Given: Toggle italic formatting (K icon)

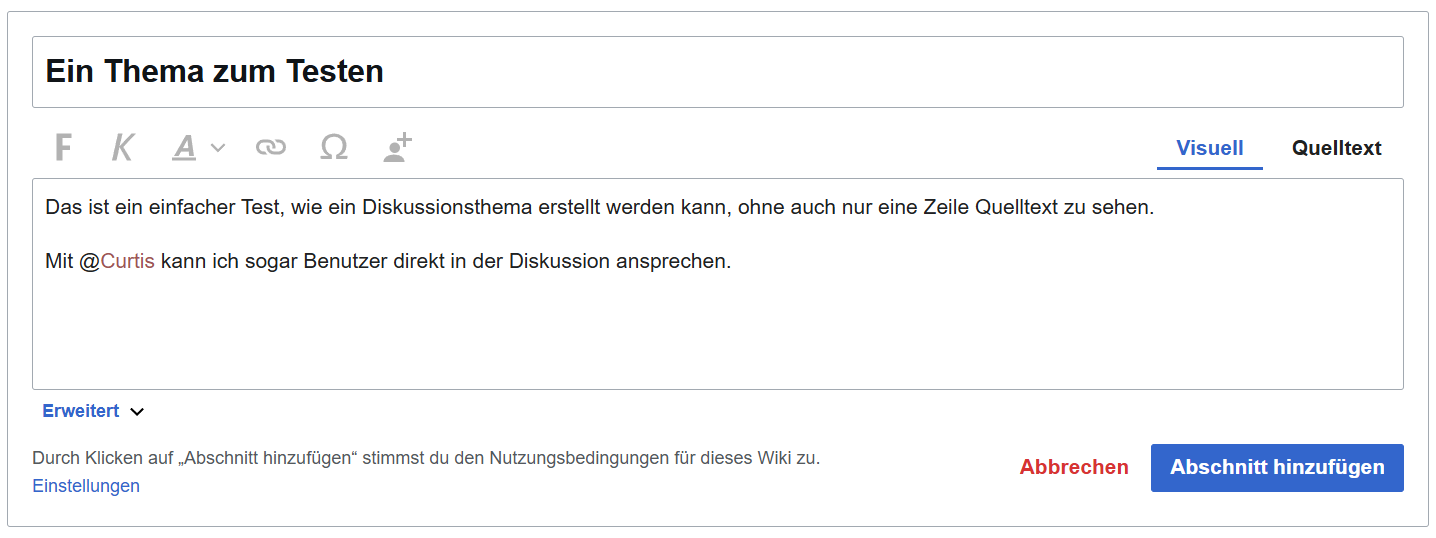Looking at the screenshot, I should pyautogui.click(x=122, y=148).
